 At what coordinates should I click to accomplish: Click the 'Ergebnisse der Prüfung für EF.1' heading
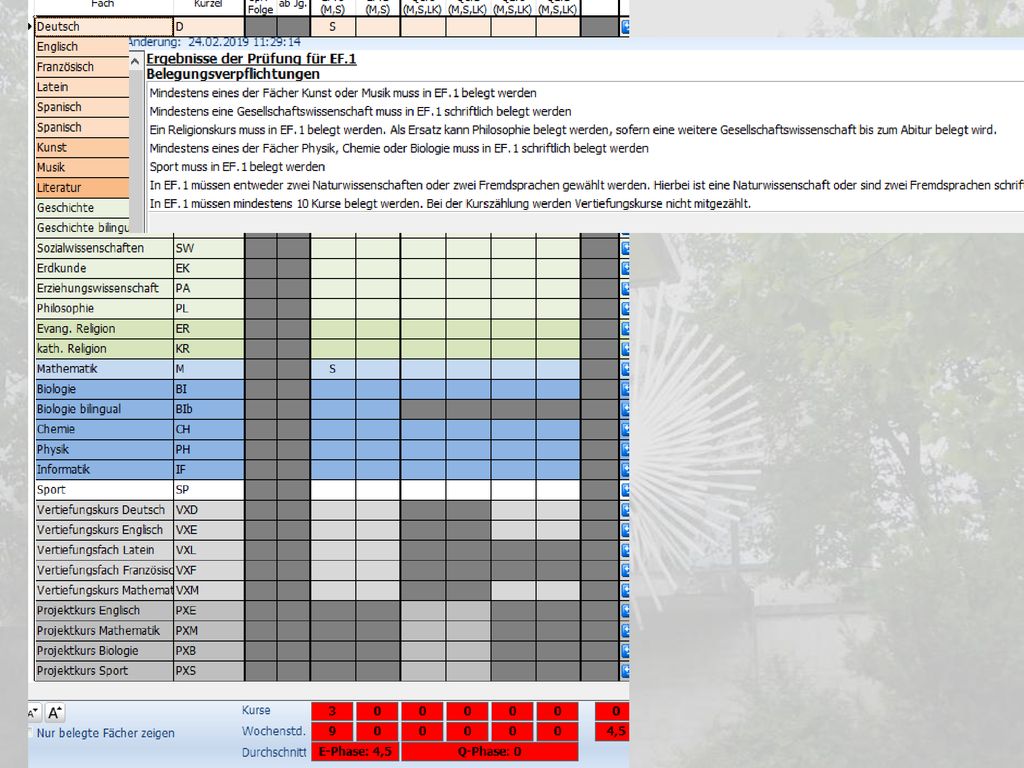pyautogui.click(x=251, y=59)
